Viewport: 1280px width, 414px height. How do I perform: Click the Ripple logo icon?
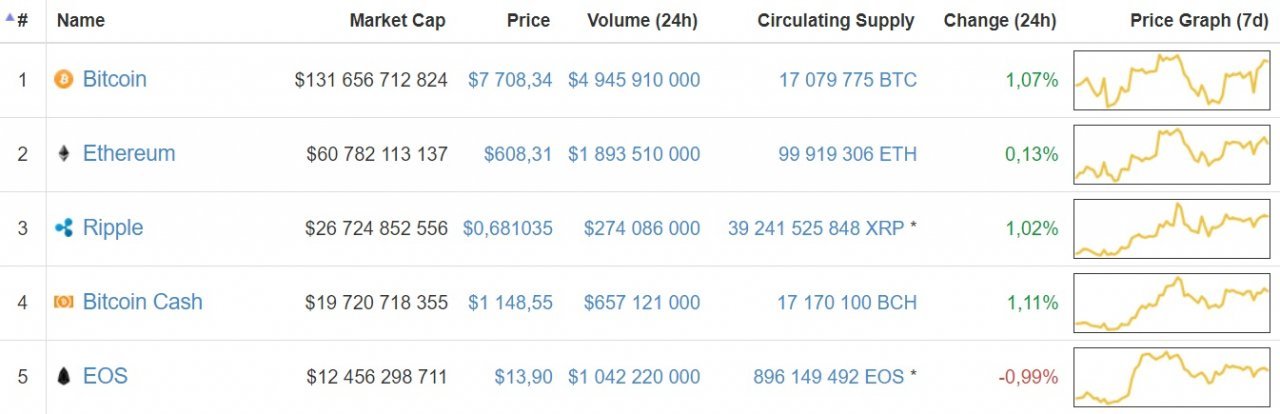(x=64, y=228)
